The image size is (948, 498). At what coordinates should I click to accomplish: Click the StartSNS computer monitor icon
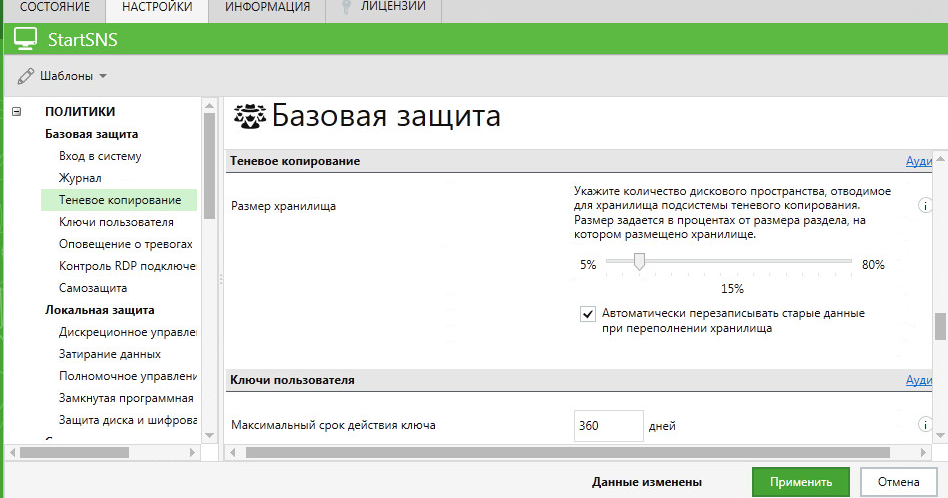click(x=25, y=39)
